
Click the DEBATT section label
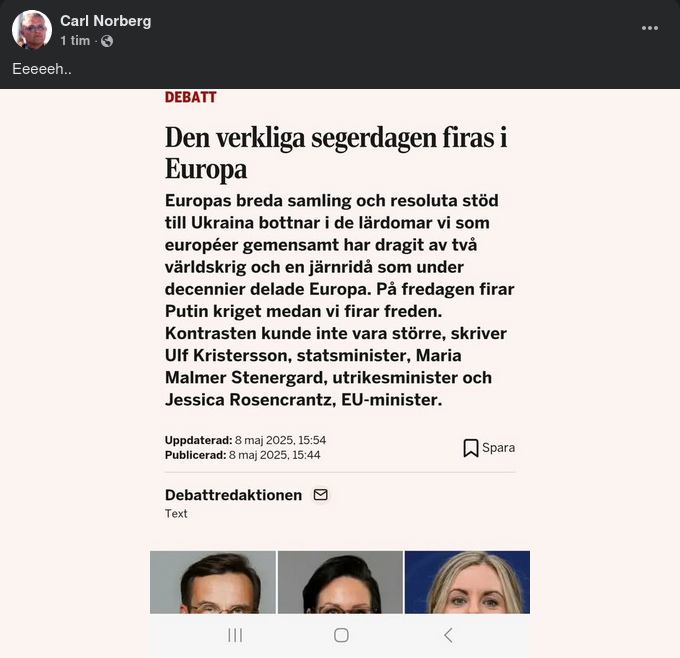tap(190, 97)
